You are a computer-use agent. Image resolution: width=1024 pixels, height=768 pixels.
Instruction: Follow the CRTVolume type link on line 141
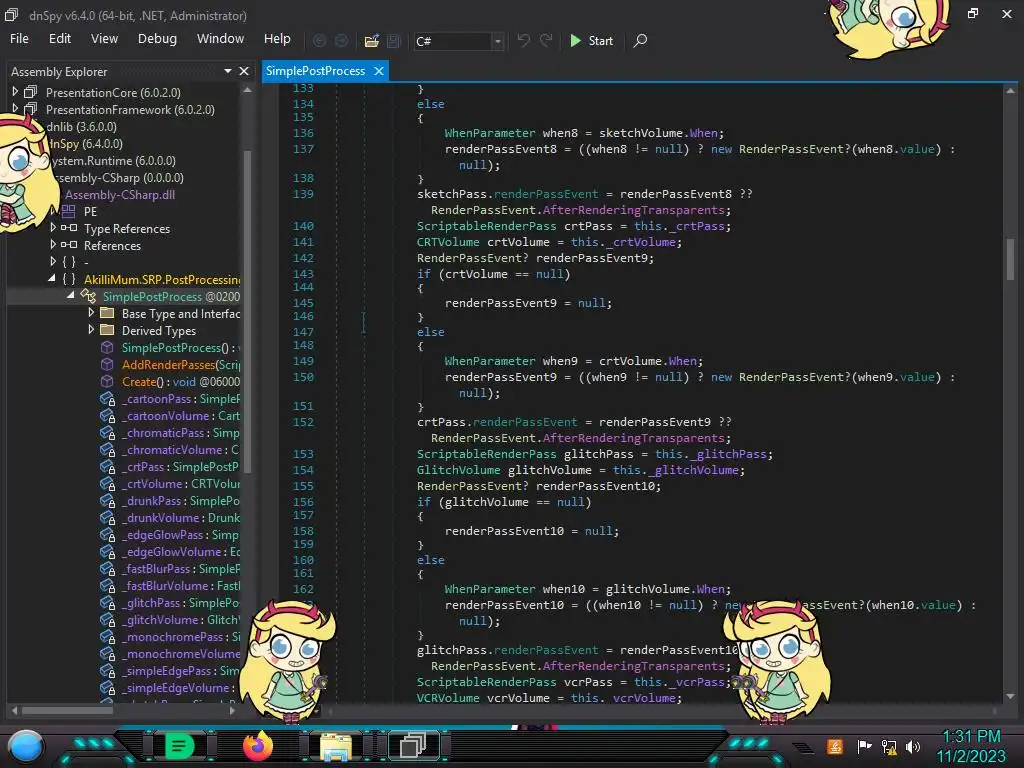[x=448, y=242]
